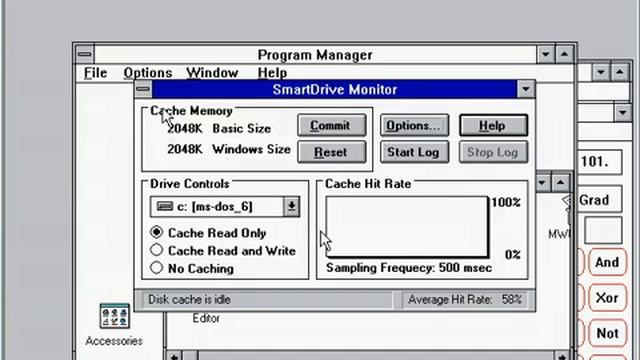Open the Options menu in Program Manager
Image resolution: width=640 pixels, height=360 pixels.
(148, 73)
